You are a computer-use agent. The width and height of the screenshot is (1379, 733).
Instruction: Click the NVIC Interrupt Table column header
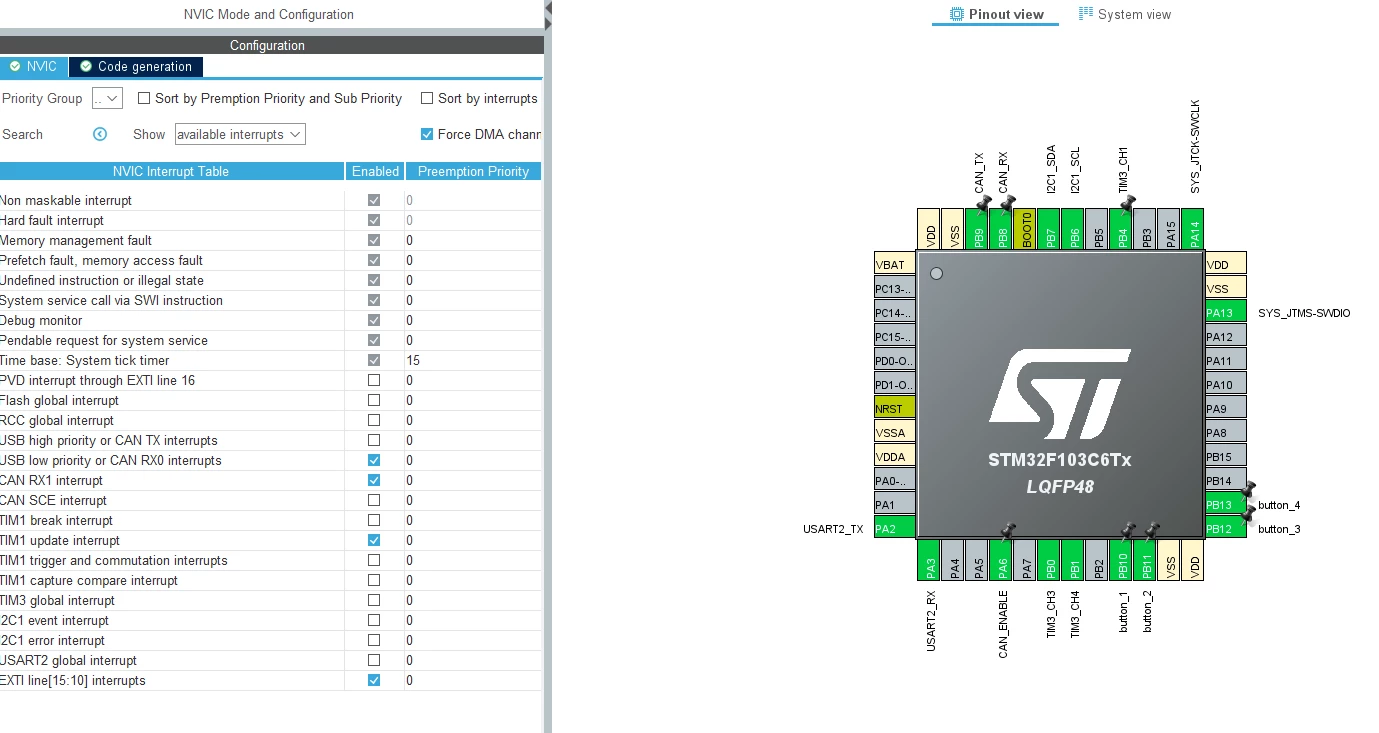click(x=172, y=171)
